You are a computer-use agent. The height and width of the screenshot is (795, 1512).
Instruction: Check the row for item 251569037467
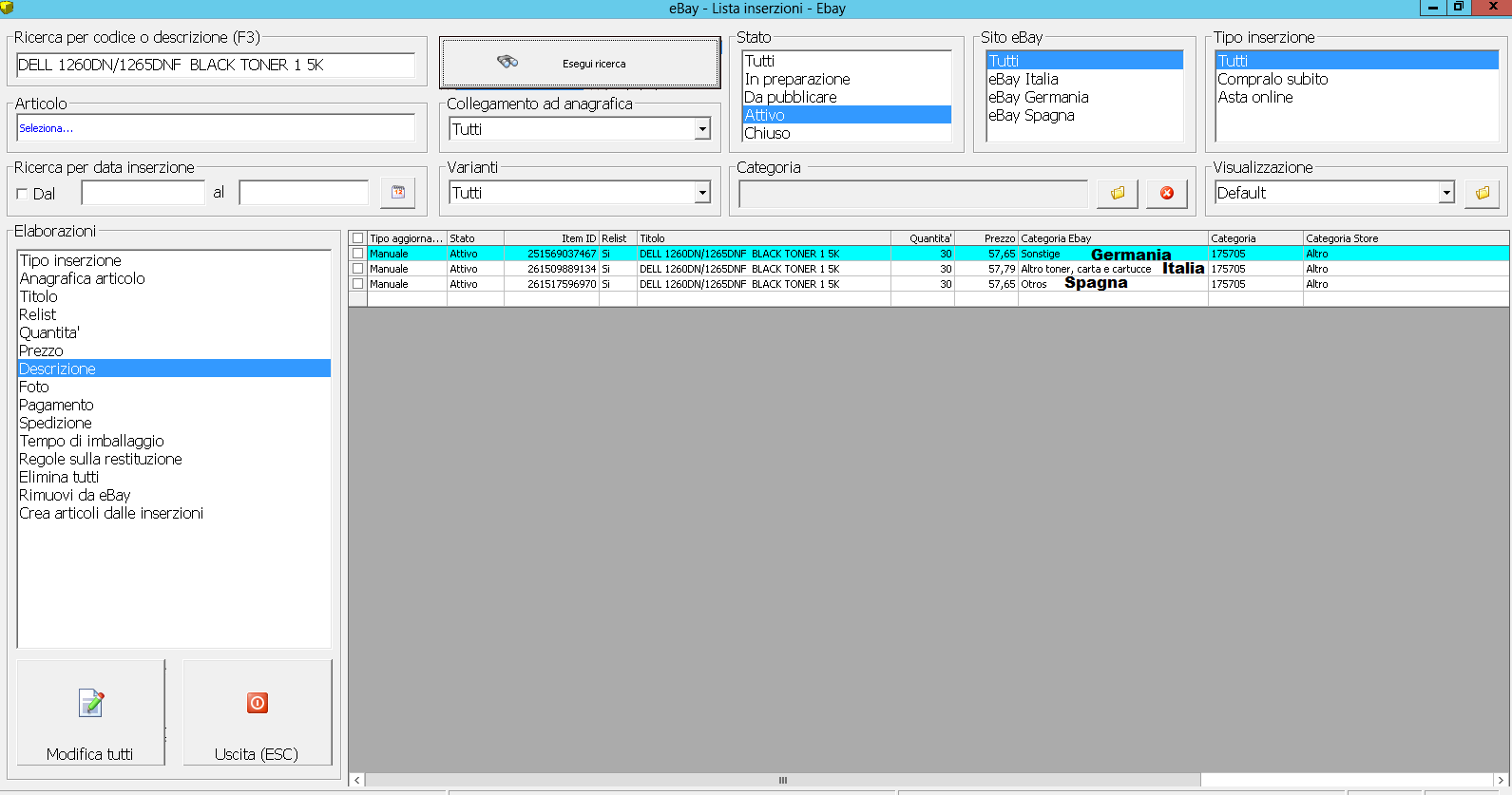tap(358, 254)
